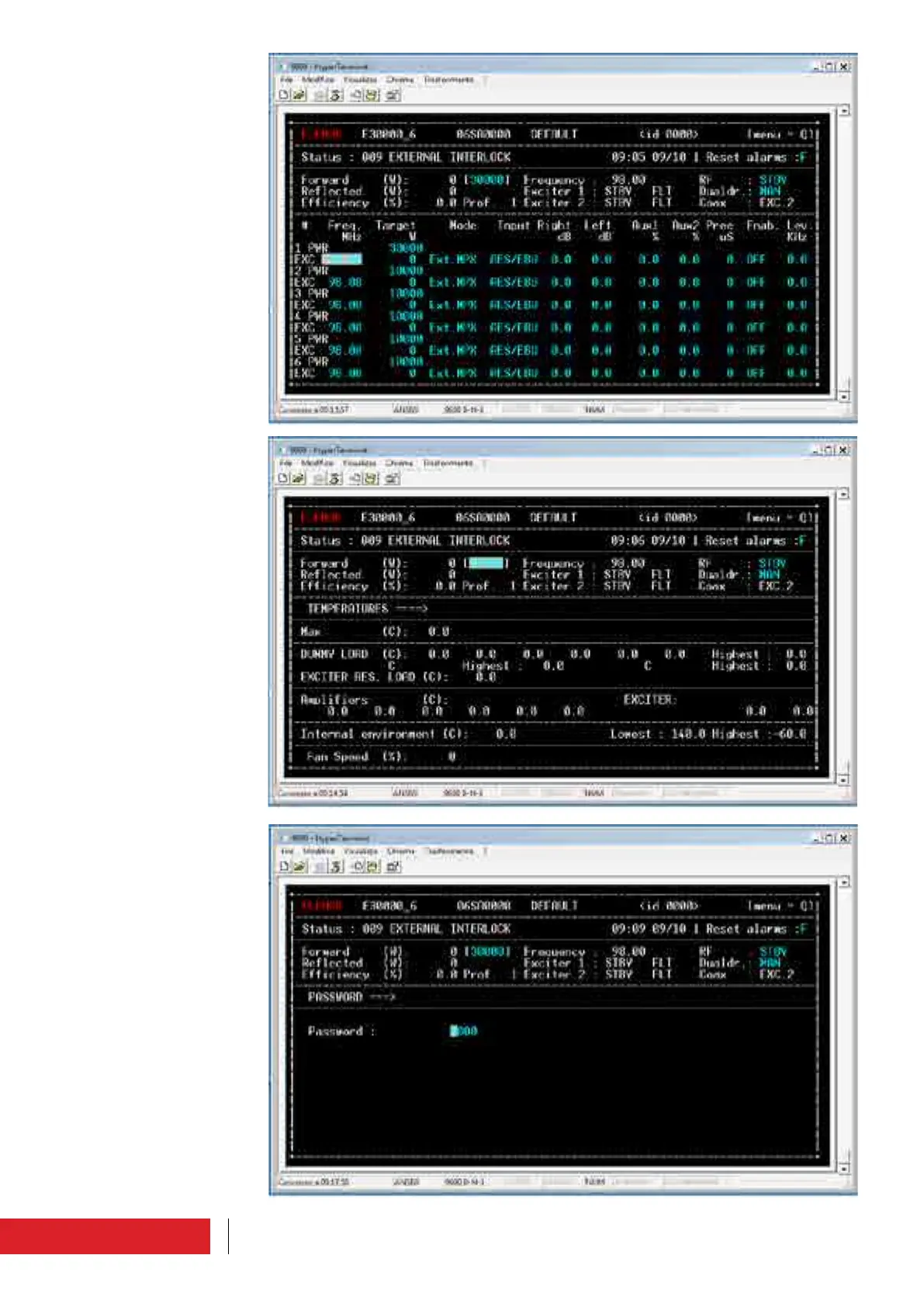The image size is (924, 1307).
Task: Click Send file icon in PASSWORD window
Action: (357, 867)
